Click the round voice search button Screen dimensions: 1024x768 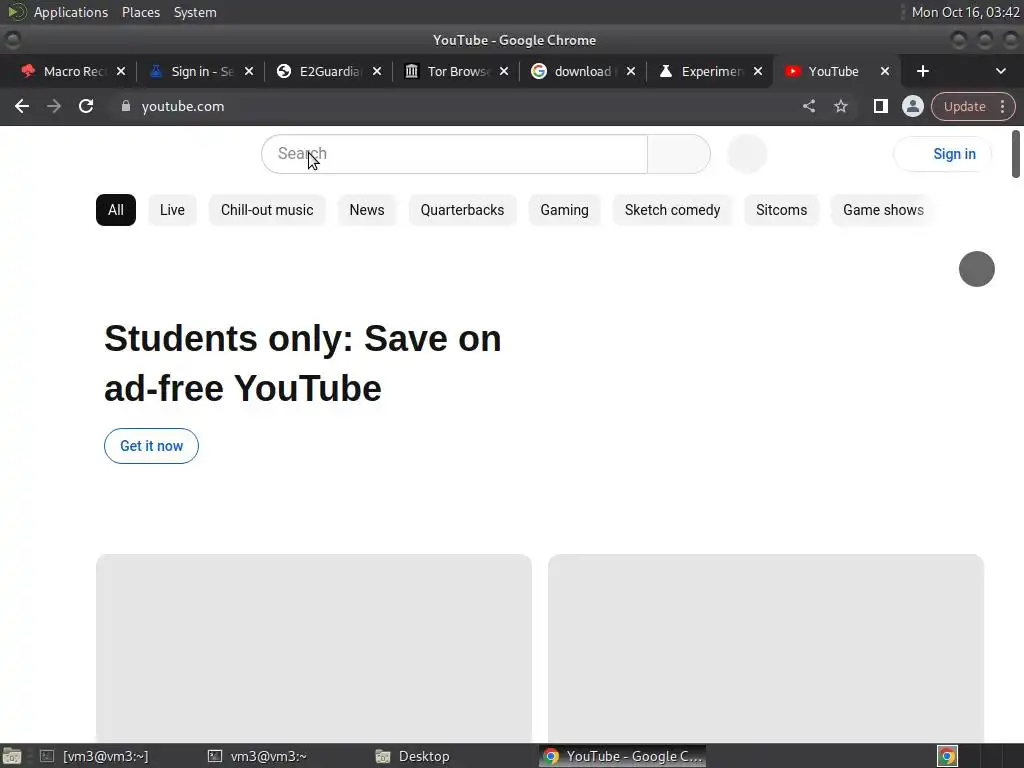click(x=746, y=154)
